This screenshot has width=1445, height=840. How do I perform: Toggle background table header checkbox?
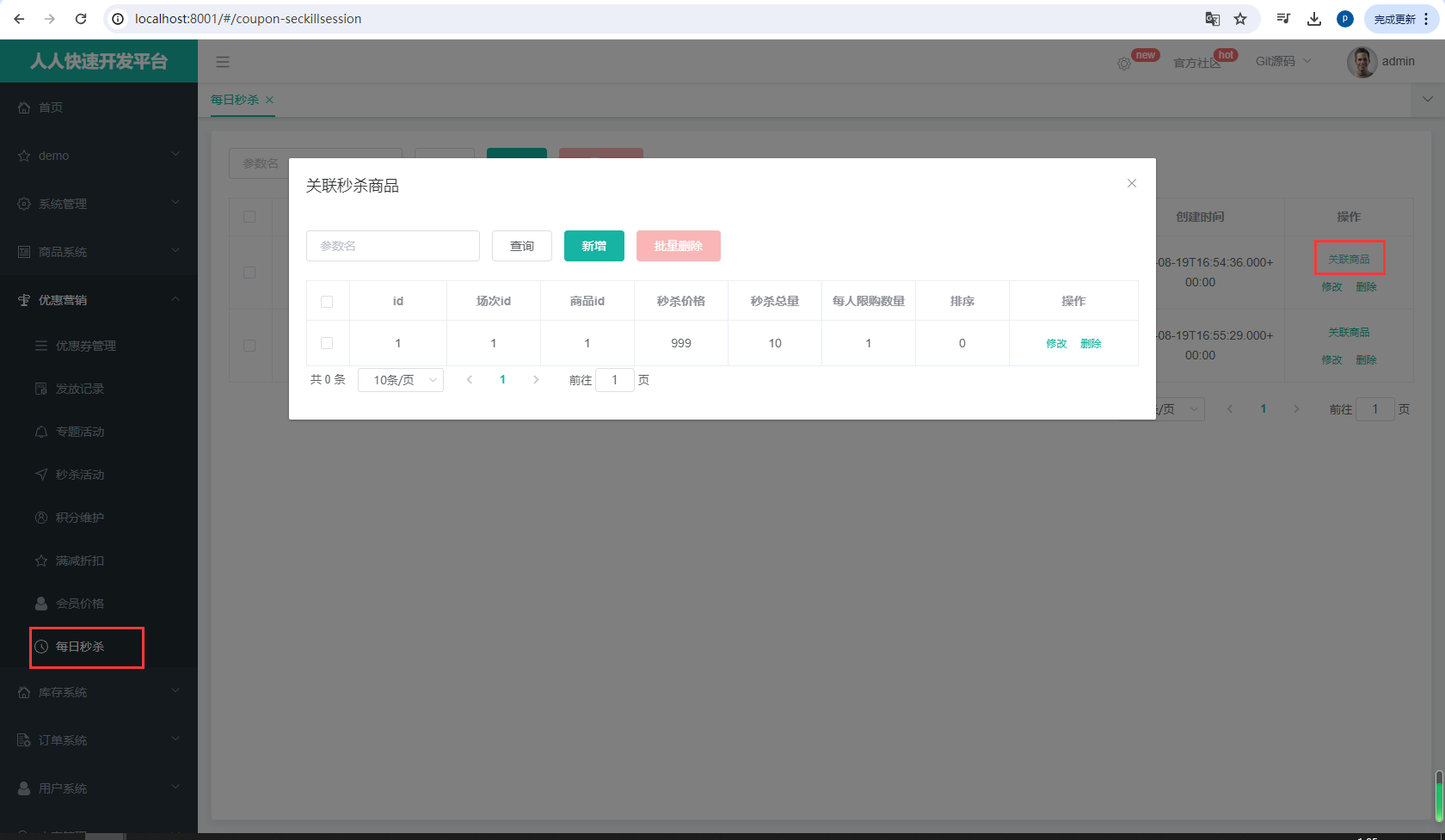pyautogui.click(x=249, y=217)
